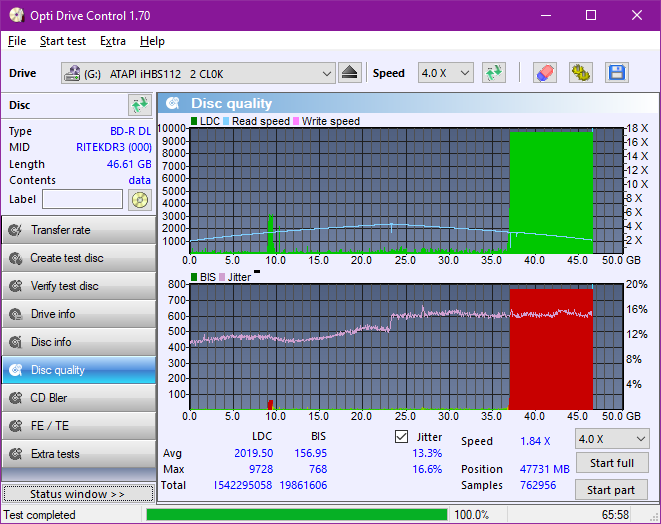Viewport: 661px width, 524px height.
Task: Click the eject disc icon
Action: point(349,73)
